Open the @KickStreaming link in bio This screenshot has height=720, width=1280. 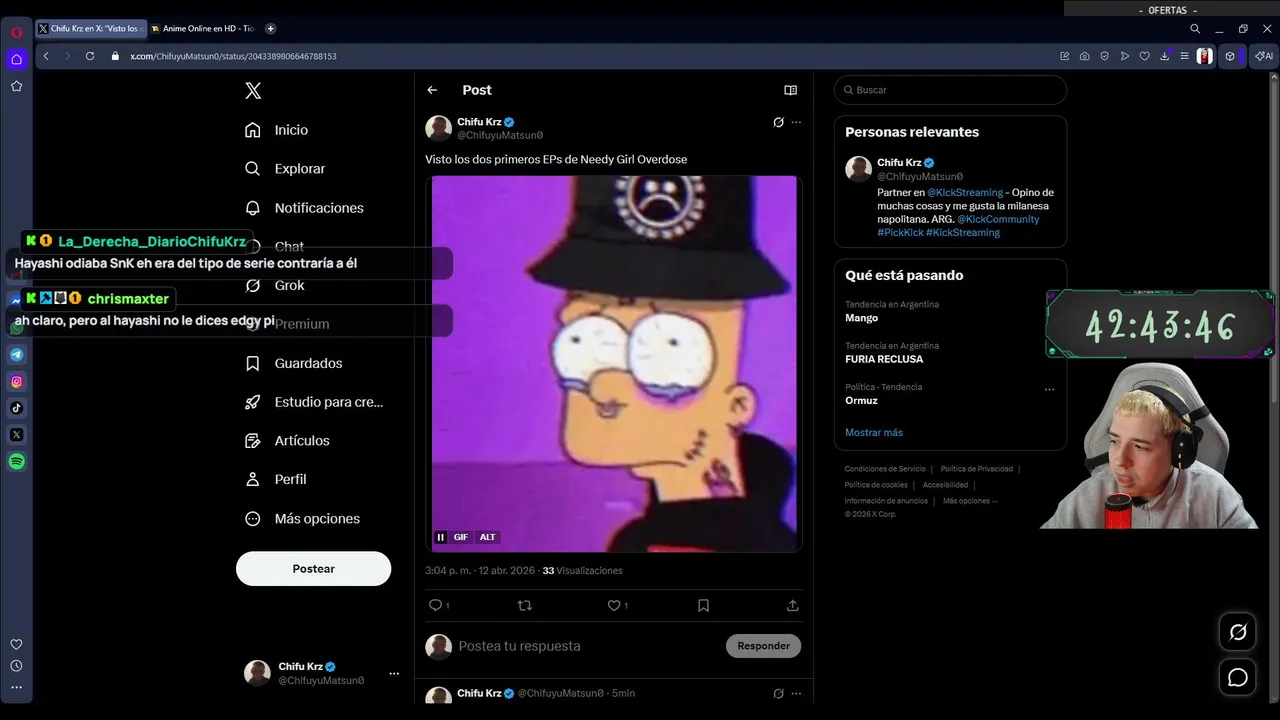point(965,192)
